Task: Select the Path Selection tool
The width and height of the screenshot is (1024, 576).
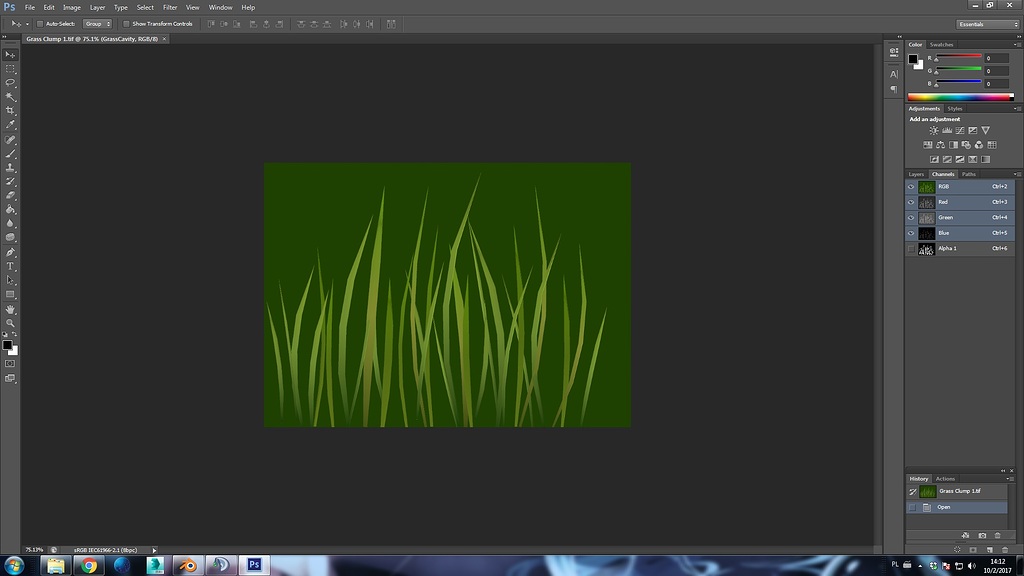Action: [10, 280]
